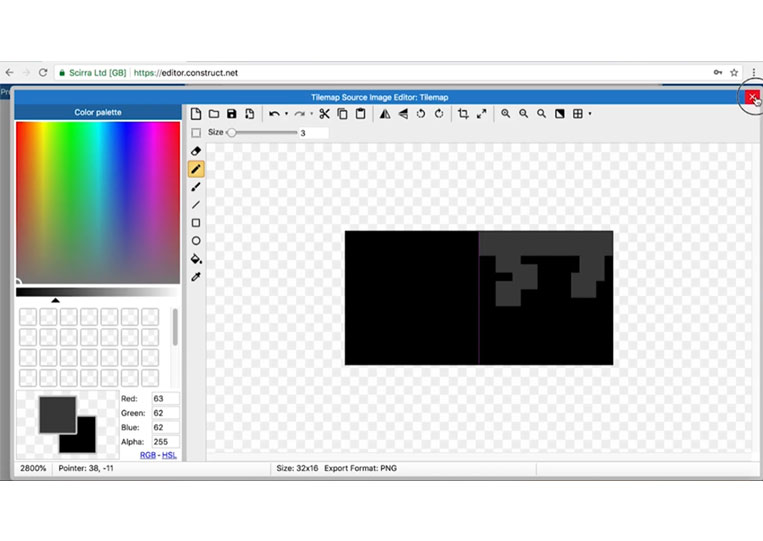Select the Fill bucket tool
763x541 pixels.
(196, 259)
